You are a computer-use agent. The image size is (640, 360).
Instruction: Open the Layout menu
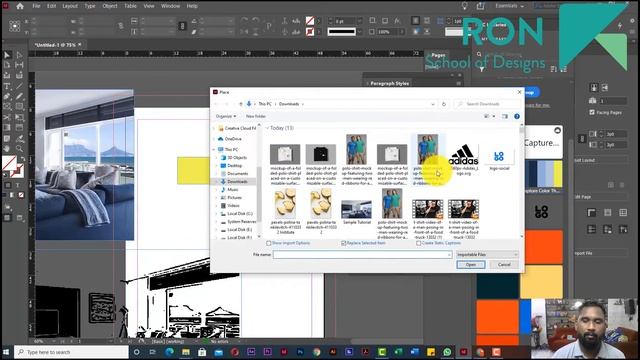(70, 6)
